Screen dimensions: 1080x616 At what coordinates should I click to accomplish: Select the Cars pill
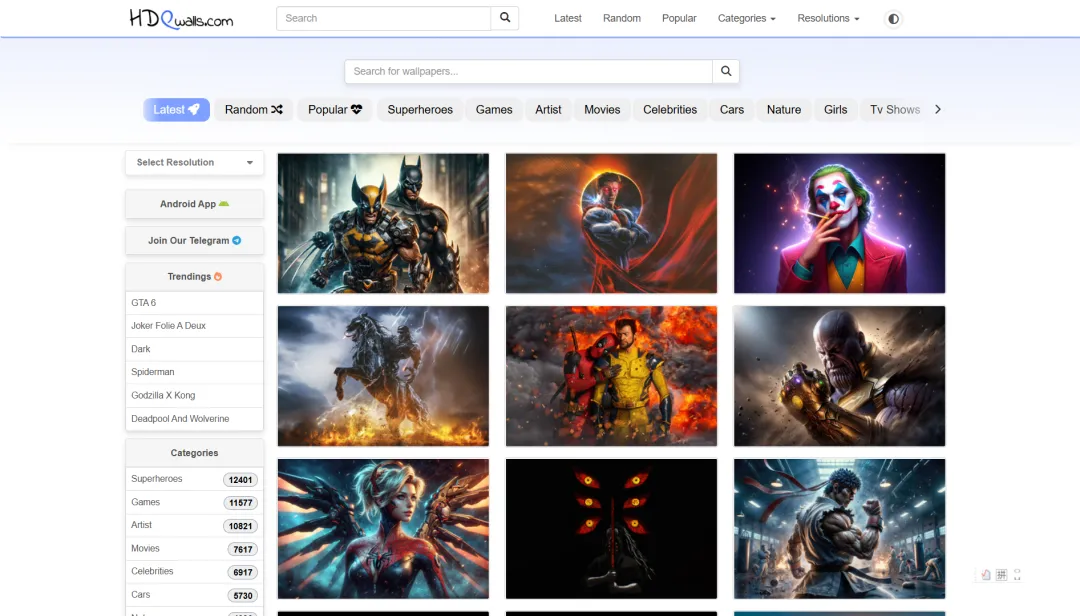pos(731,110)
